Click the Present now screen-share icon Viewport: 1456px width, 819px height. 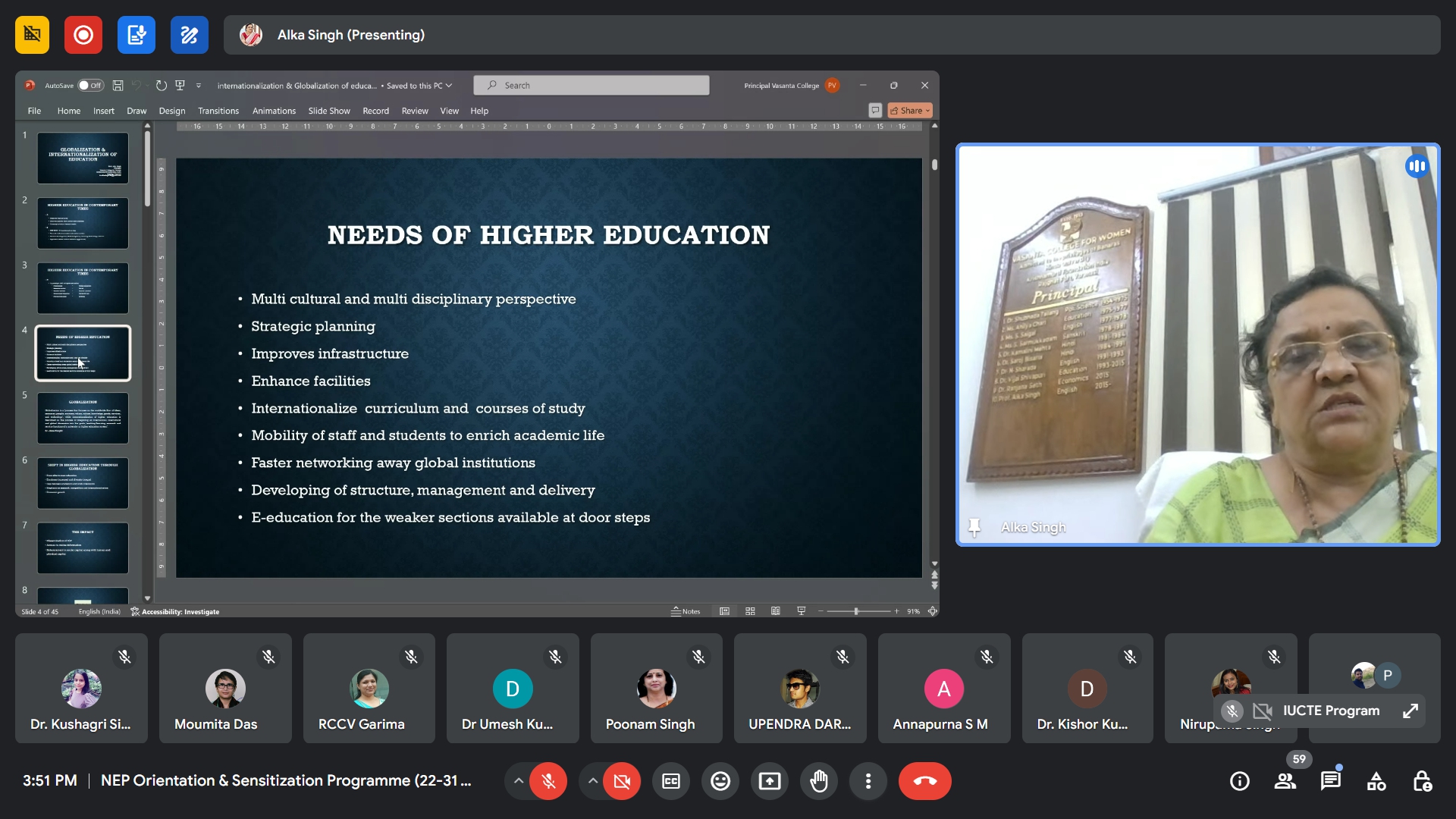(x=770, y=781)
